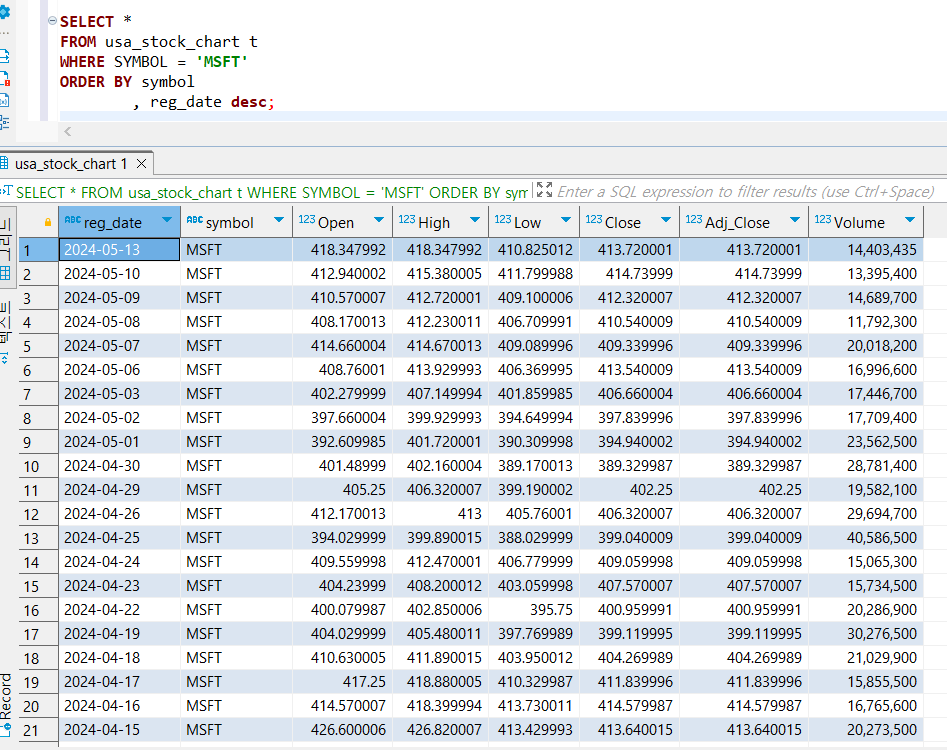Open reg_date column filter dropdown arrow
947x750 pixels.
point(167,220)
